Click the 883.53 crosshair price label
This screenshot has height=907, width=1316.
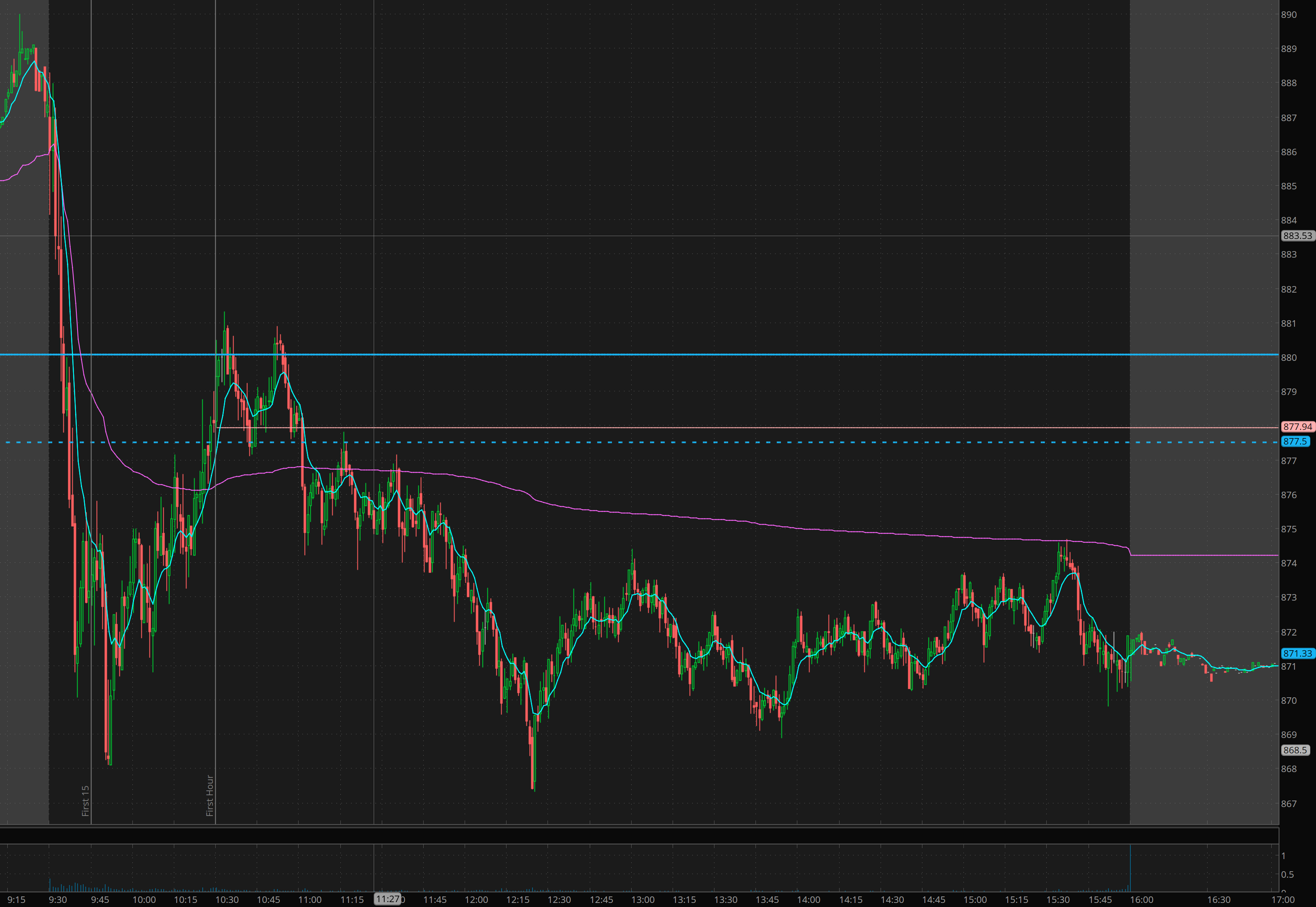click(1297, 236)
